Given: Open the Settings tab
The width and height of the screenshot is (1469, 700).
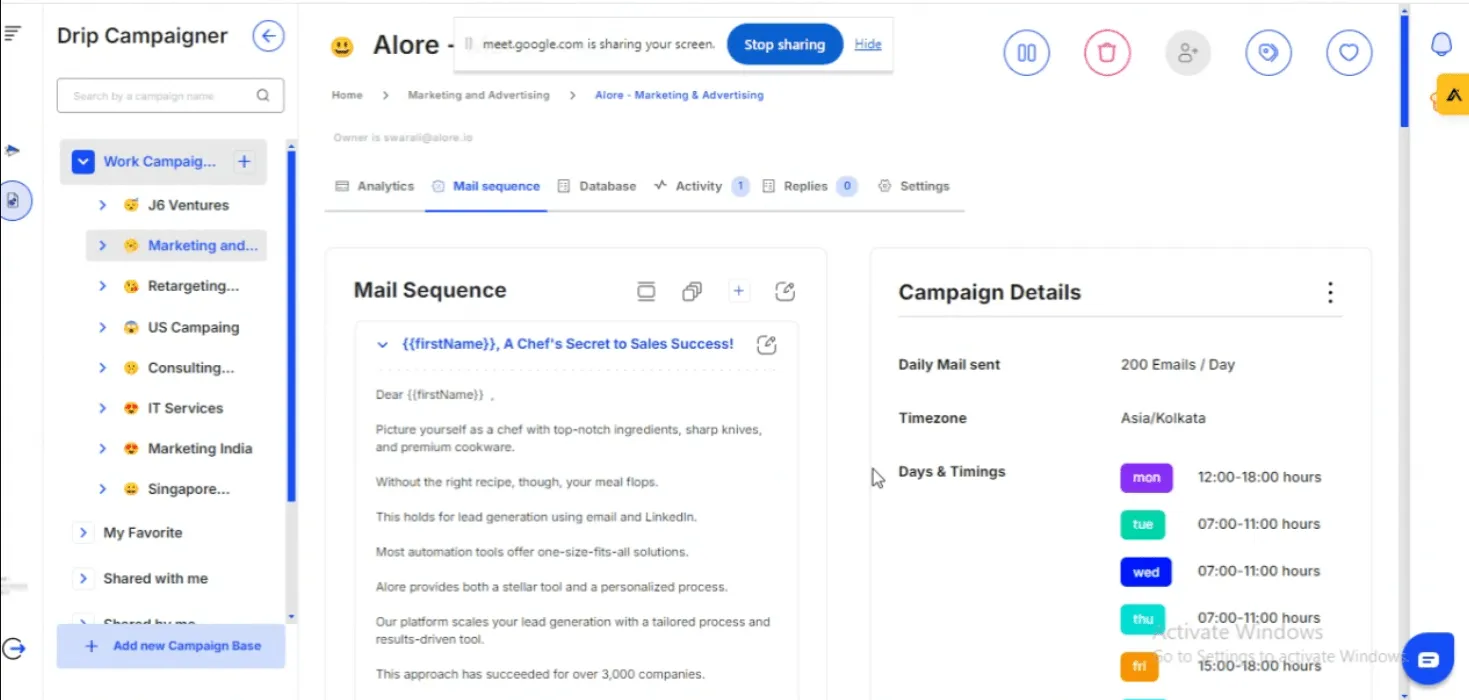Looking at the screenshot, I should coord(914,186).
